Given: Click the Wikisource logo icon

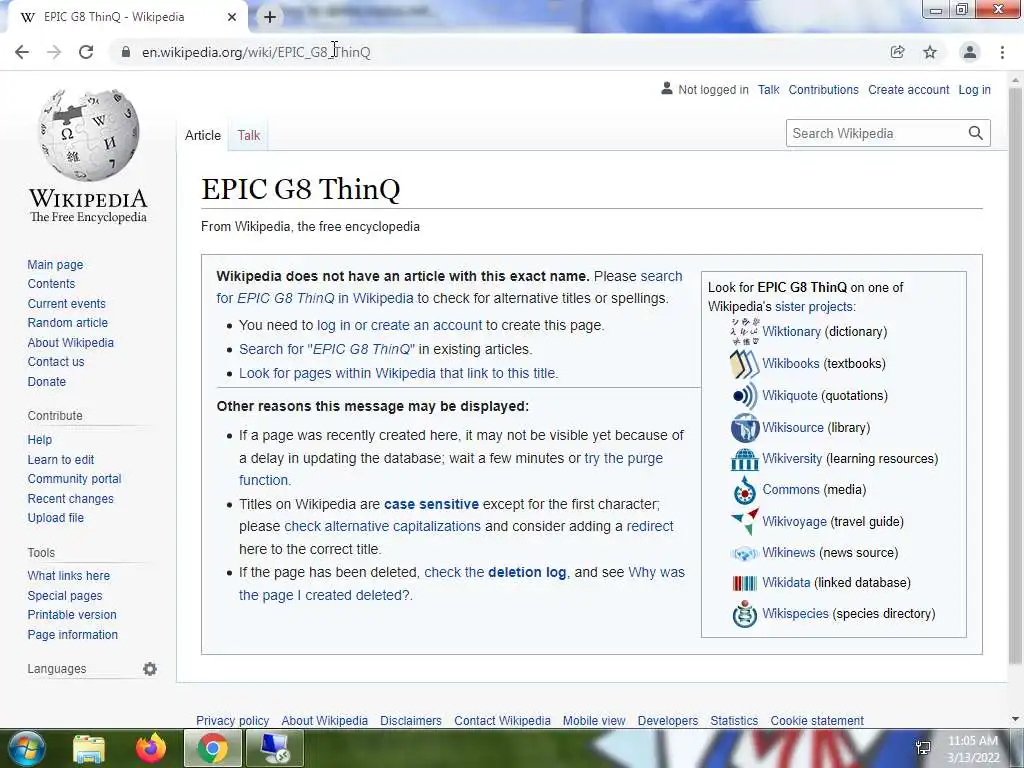Looking at the screenshot, I should (x=744, y=428).
